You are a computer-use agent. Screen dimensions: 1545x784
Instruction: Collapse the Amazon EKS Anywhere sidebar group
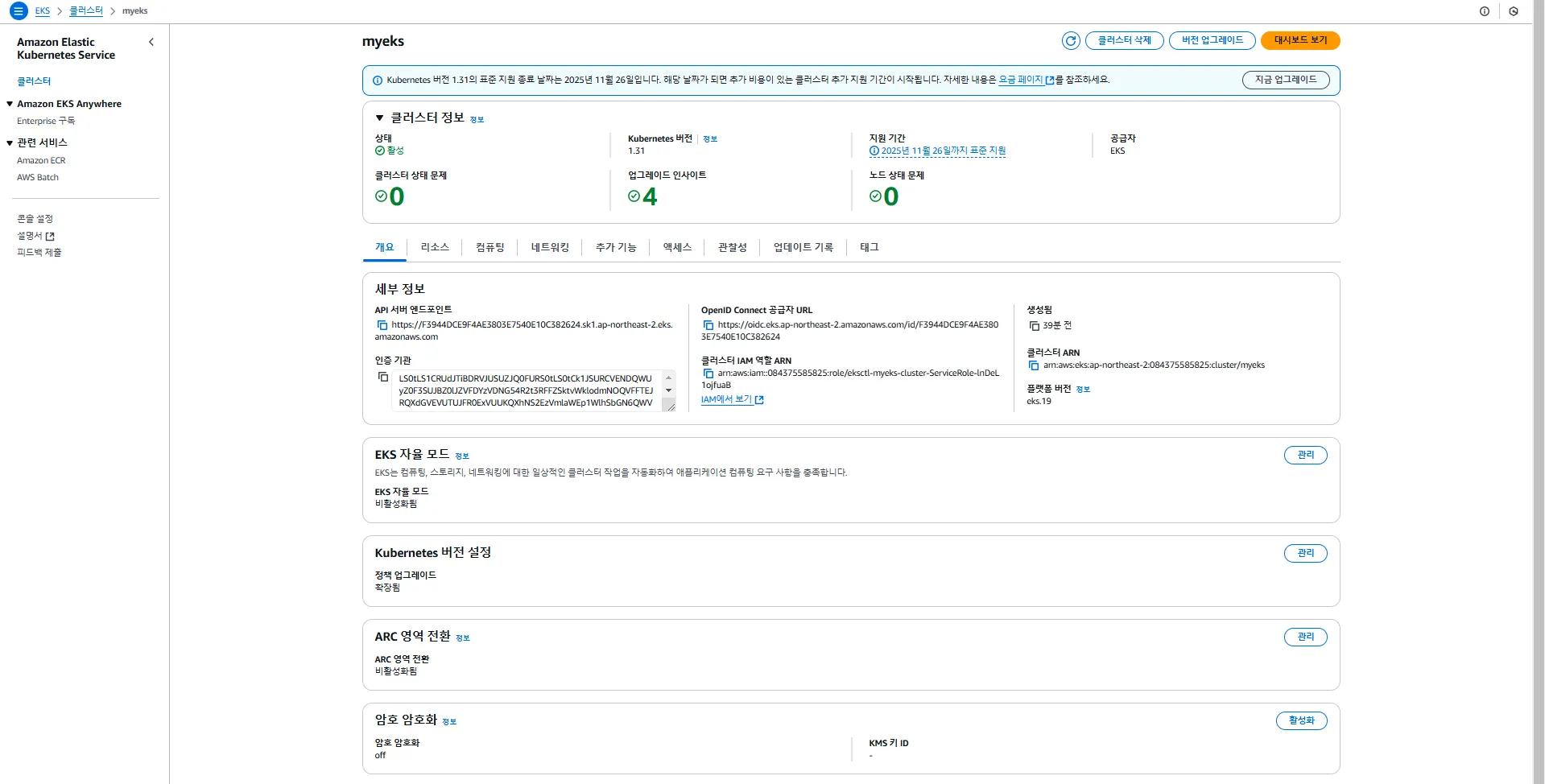(x=10, y=104)
